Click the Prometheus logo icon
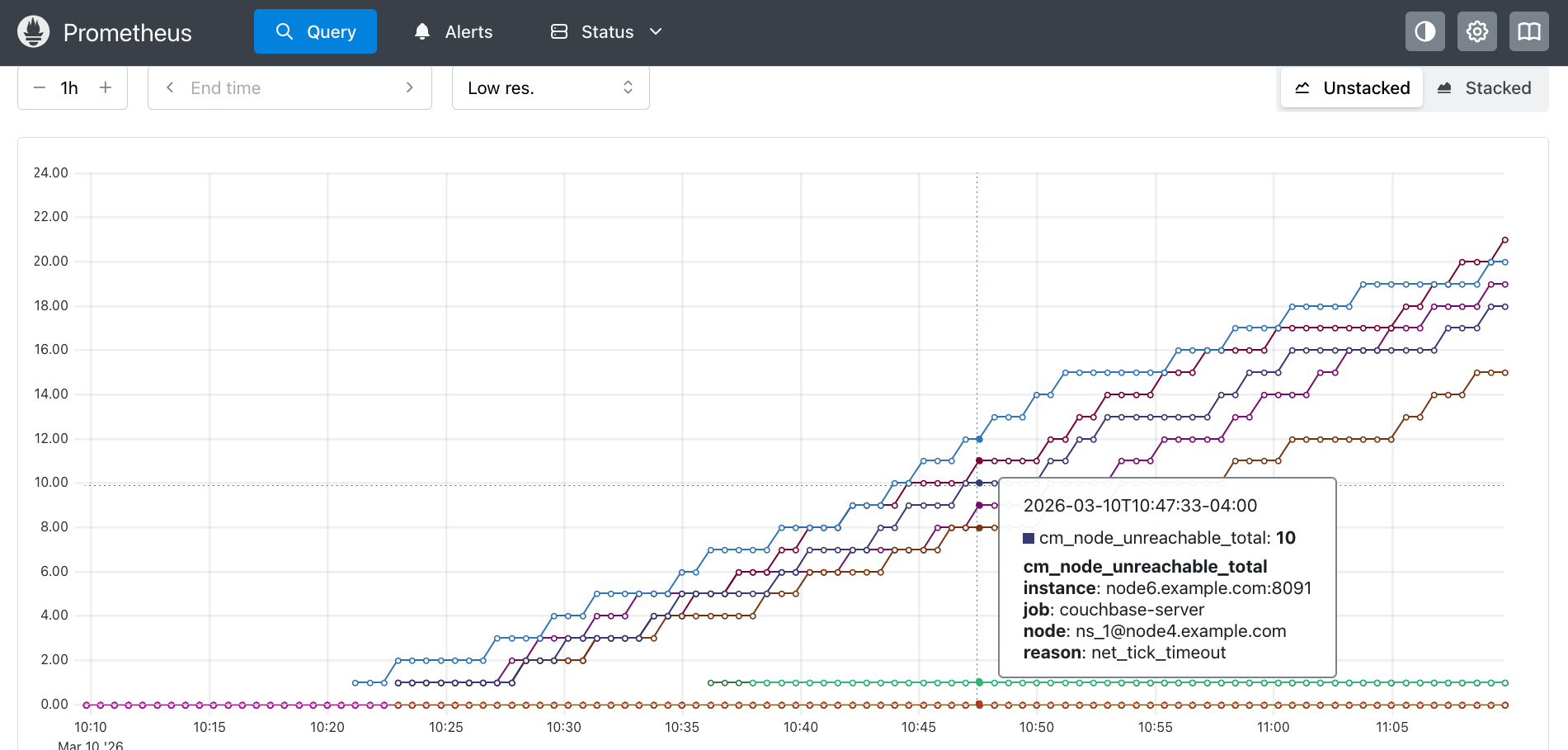This screenshot has width=1568, height=750. 32,31
